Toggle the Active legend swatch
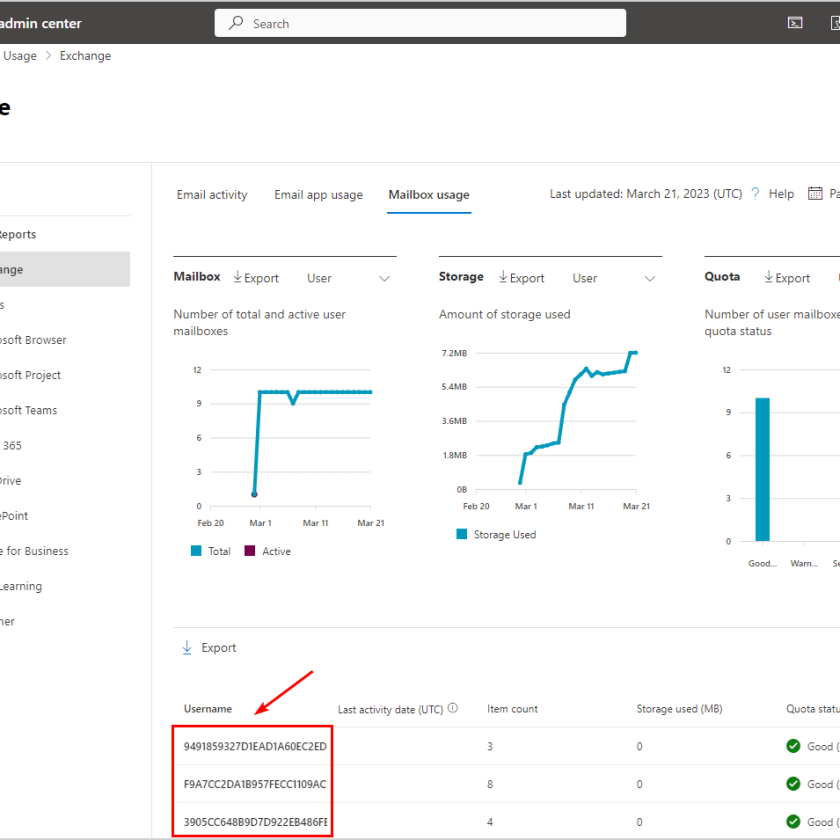Screen dimensions: 840x840 point(250,551)
